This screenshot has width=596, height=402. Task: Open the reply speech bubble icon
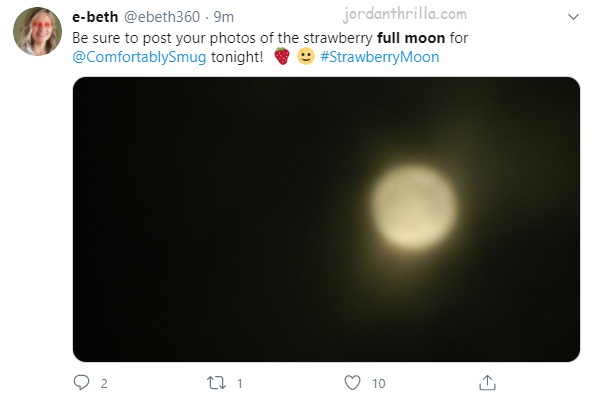(x=81, y=383)
